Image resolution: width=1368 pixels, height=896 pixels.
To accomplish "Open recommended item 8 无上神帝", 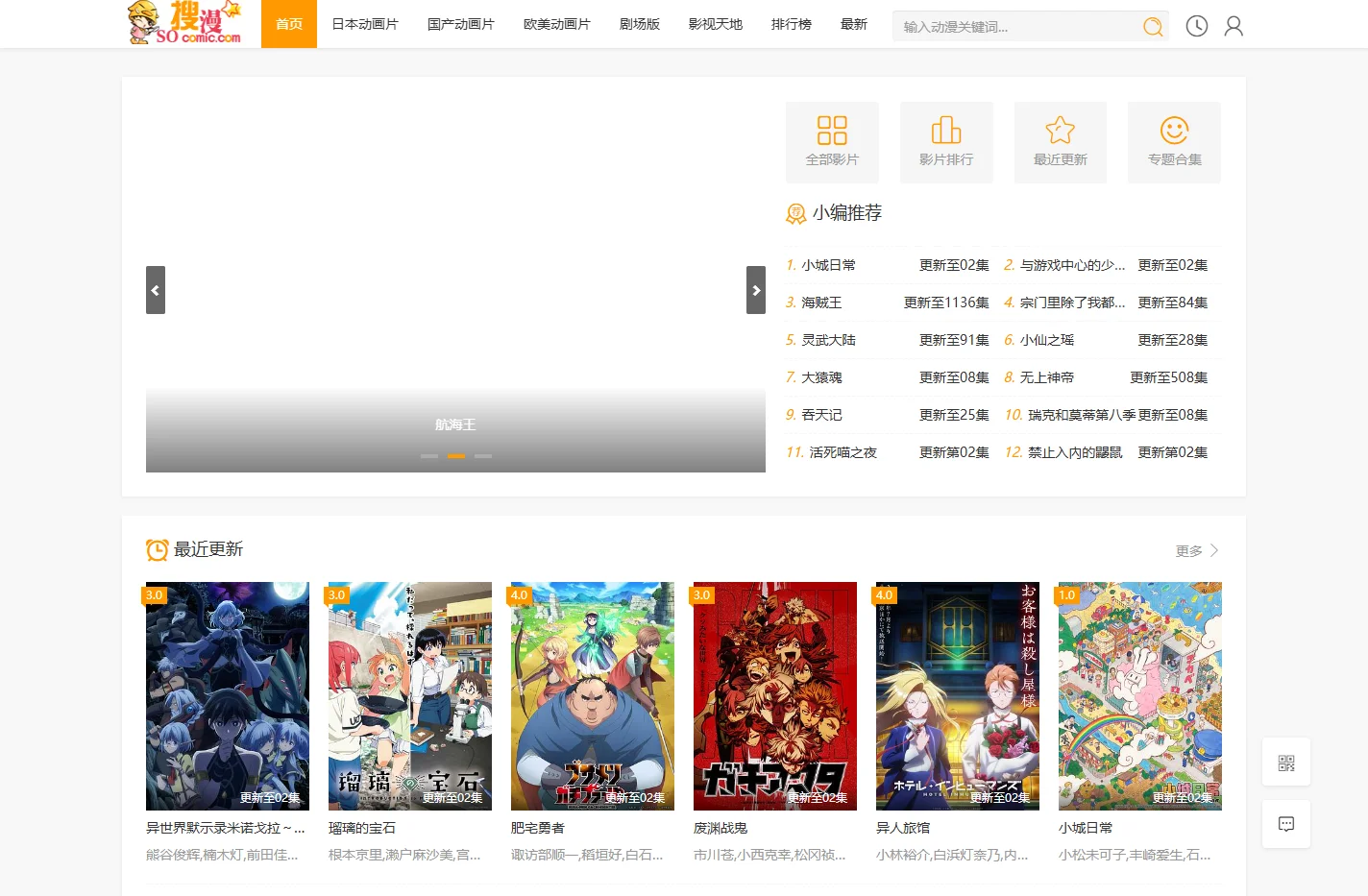I will [x=1047, y=377].
